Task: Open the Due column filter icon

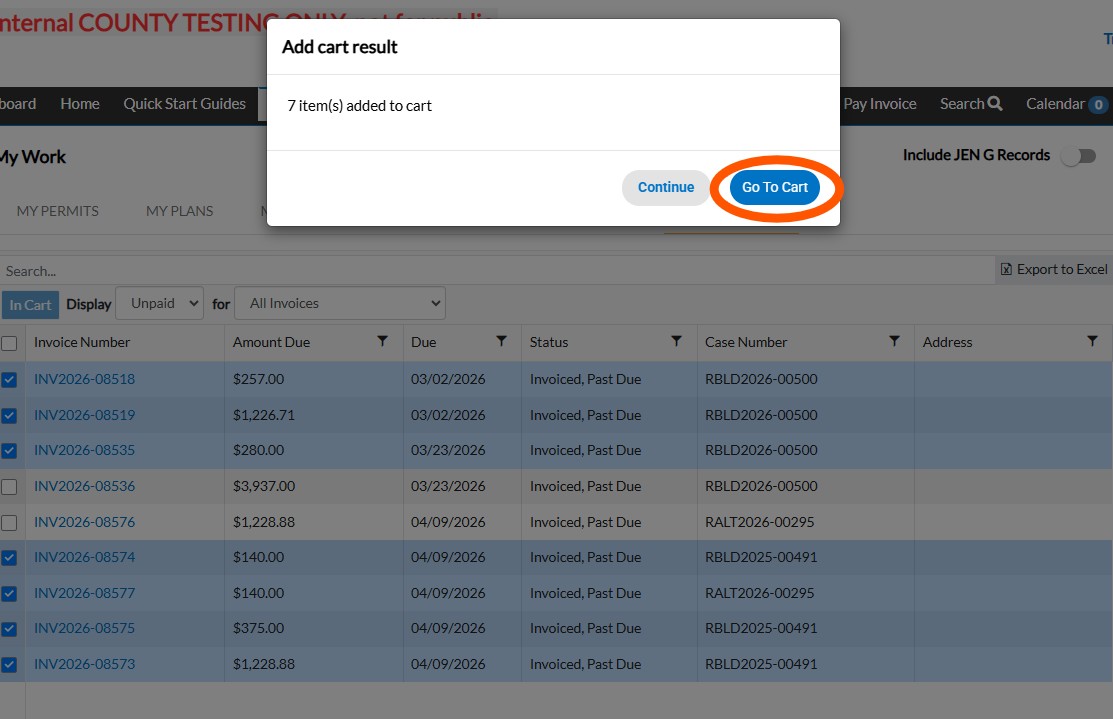Action: click(x=501, y=341)
